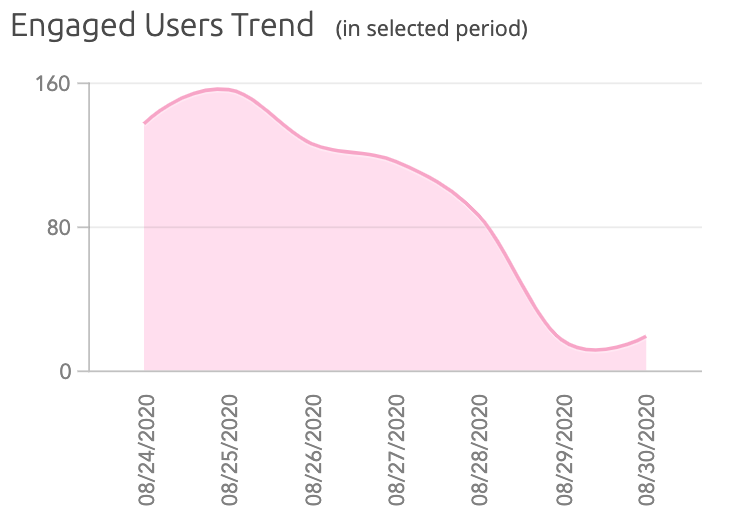Click the trend line point above 08/26/2020

pos(312,146)
